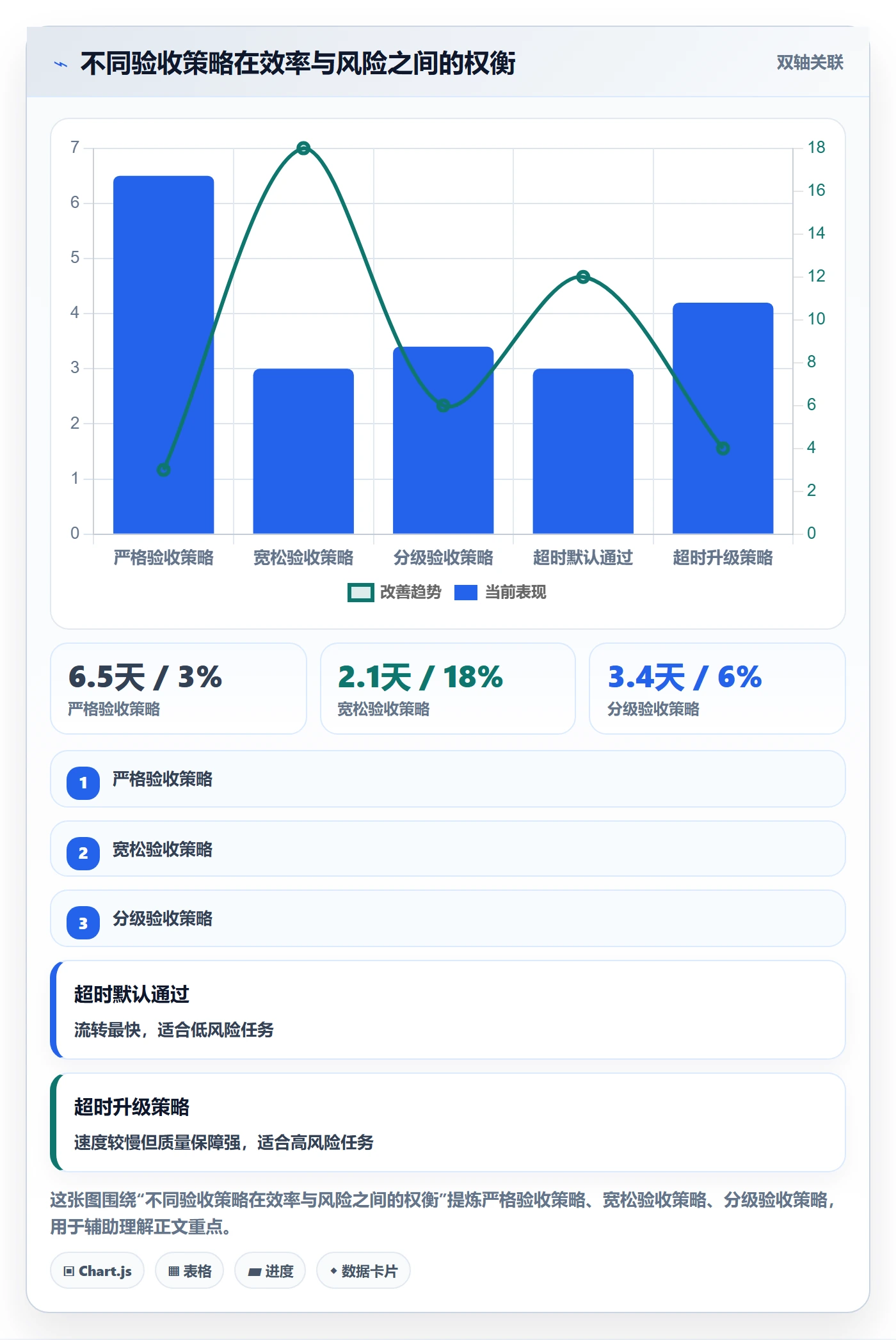Click the left axis value 7
Screen dimensions: 896x1340
75,148
